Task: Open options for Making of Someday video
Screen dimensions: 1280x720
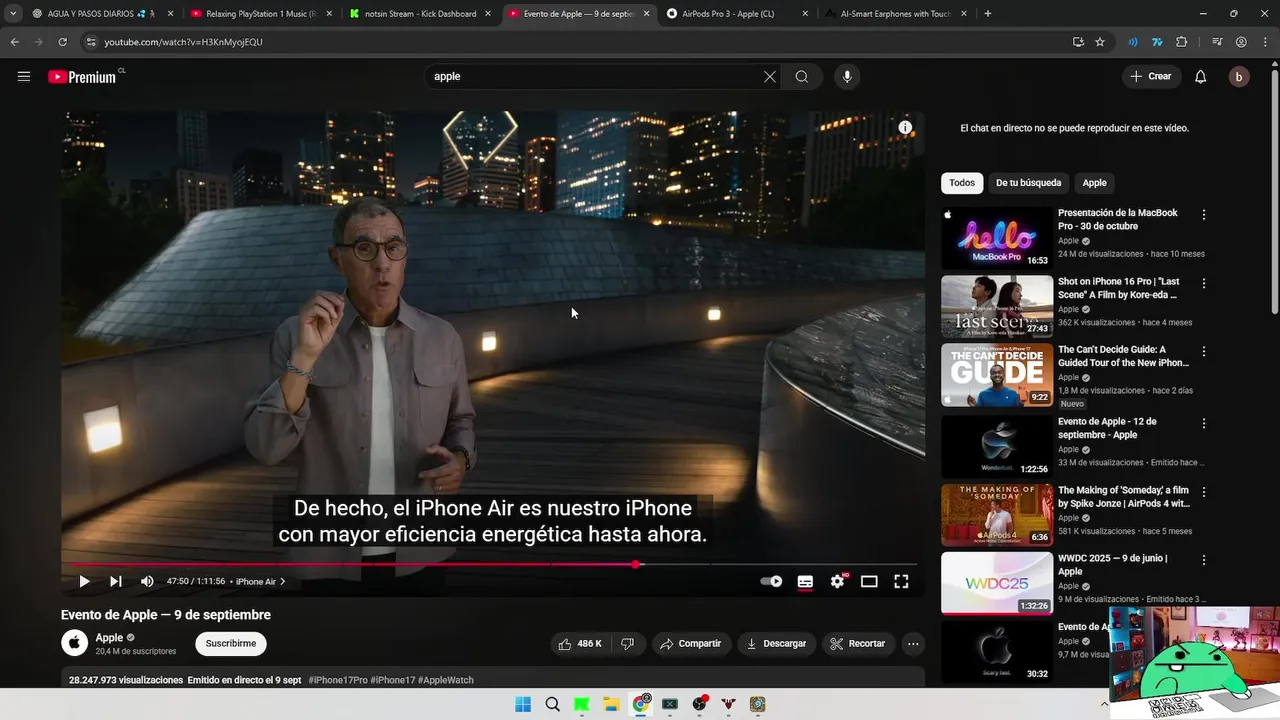Action: (x=1204, y=492)
